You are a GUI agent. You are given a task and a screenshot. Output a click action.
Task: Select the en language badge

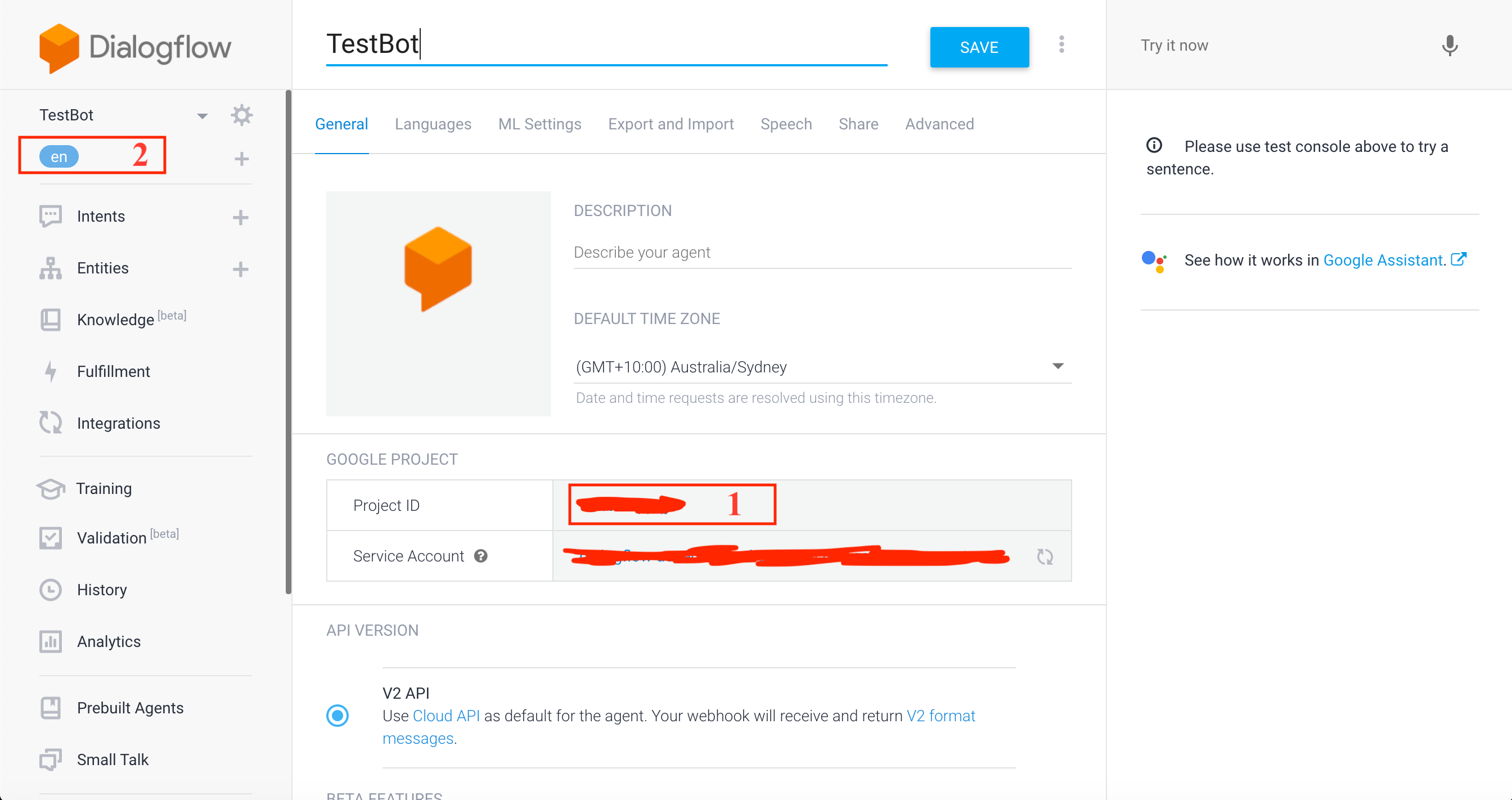58,157
